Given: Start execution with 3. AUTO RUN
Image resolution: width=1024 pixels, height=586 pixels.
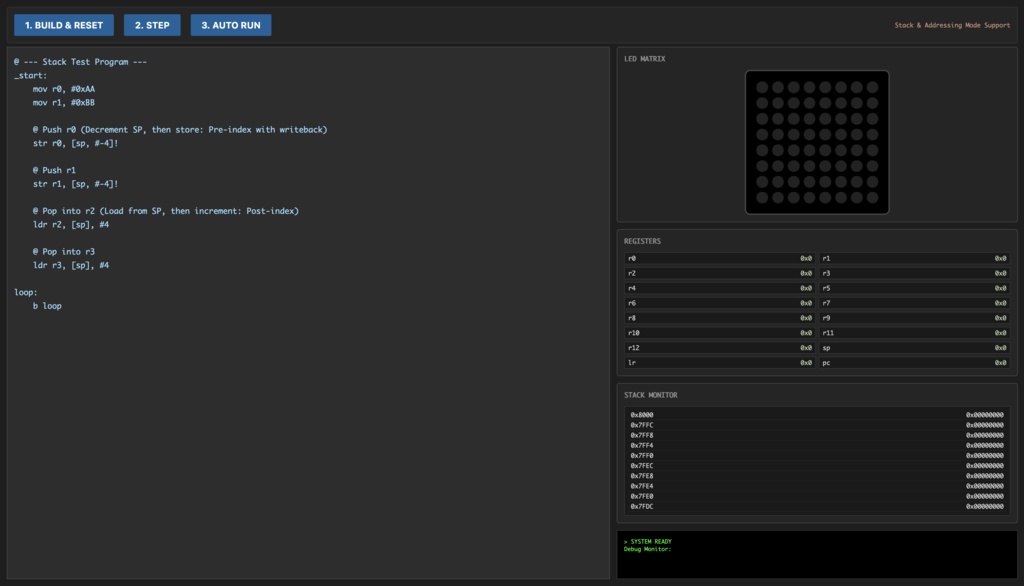Looking at the screenshot, I should point(231,25).
